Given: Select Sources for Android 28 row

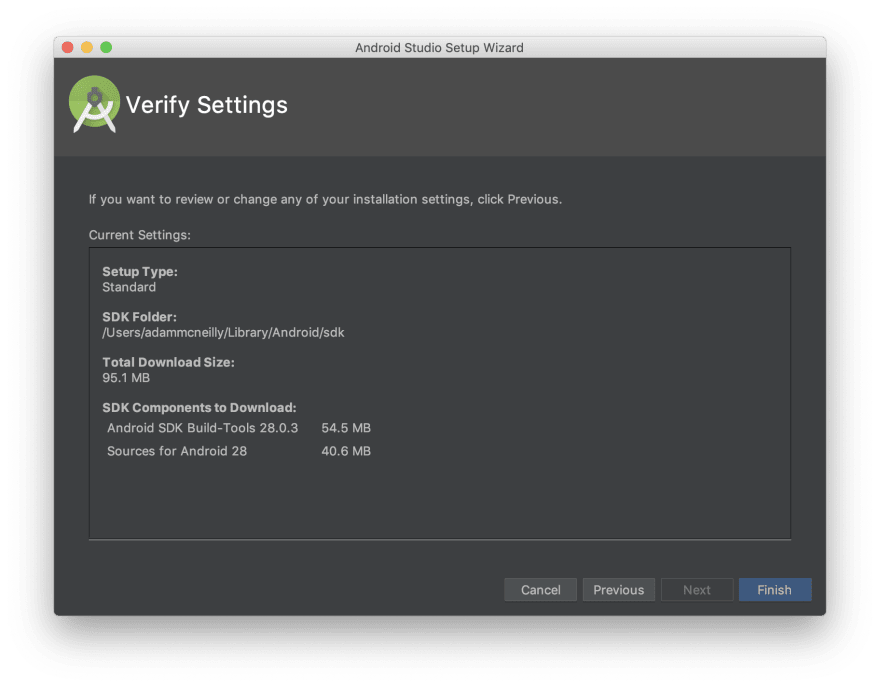Looking at the screenshot, I should click(x=239, y=451).
